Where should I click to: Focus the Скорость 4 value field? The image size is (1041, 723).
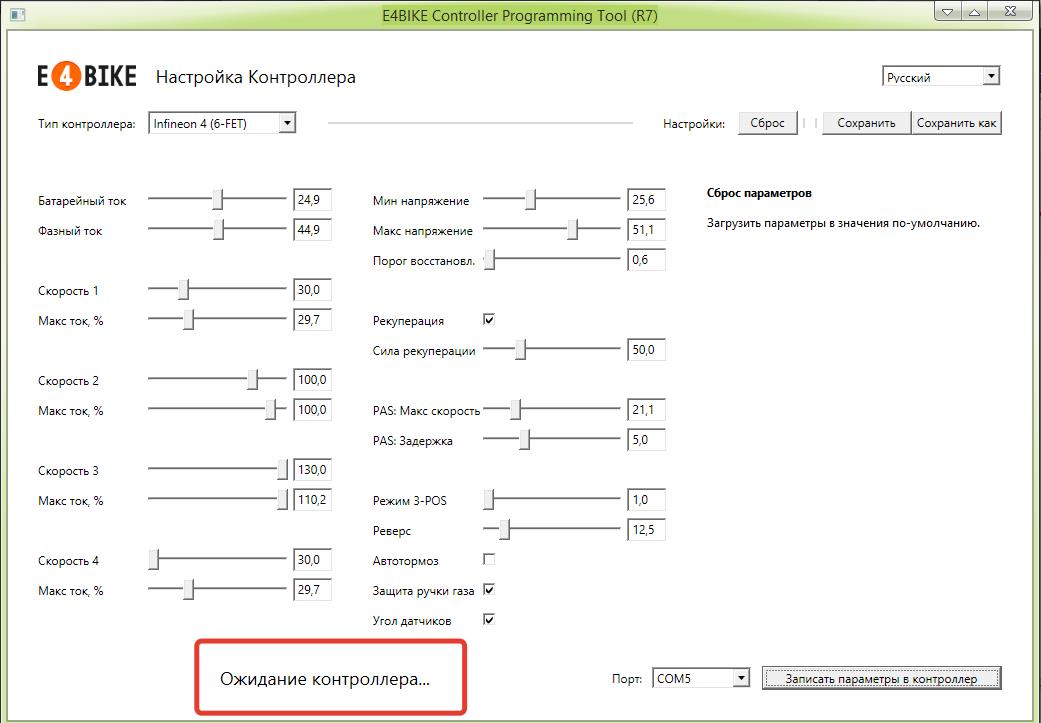(x=312, y=560)
